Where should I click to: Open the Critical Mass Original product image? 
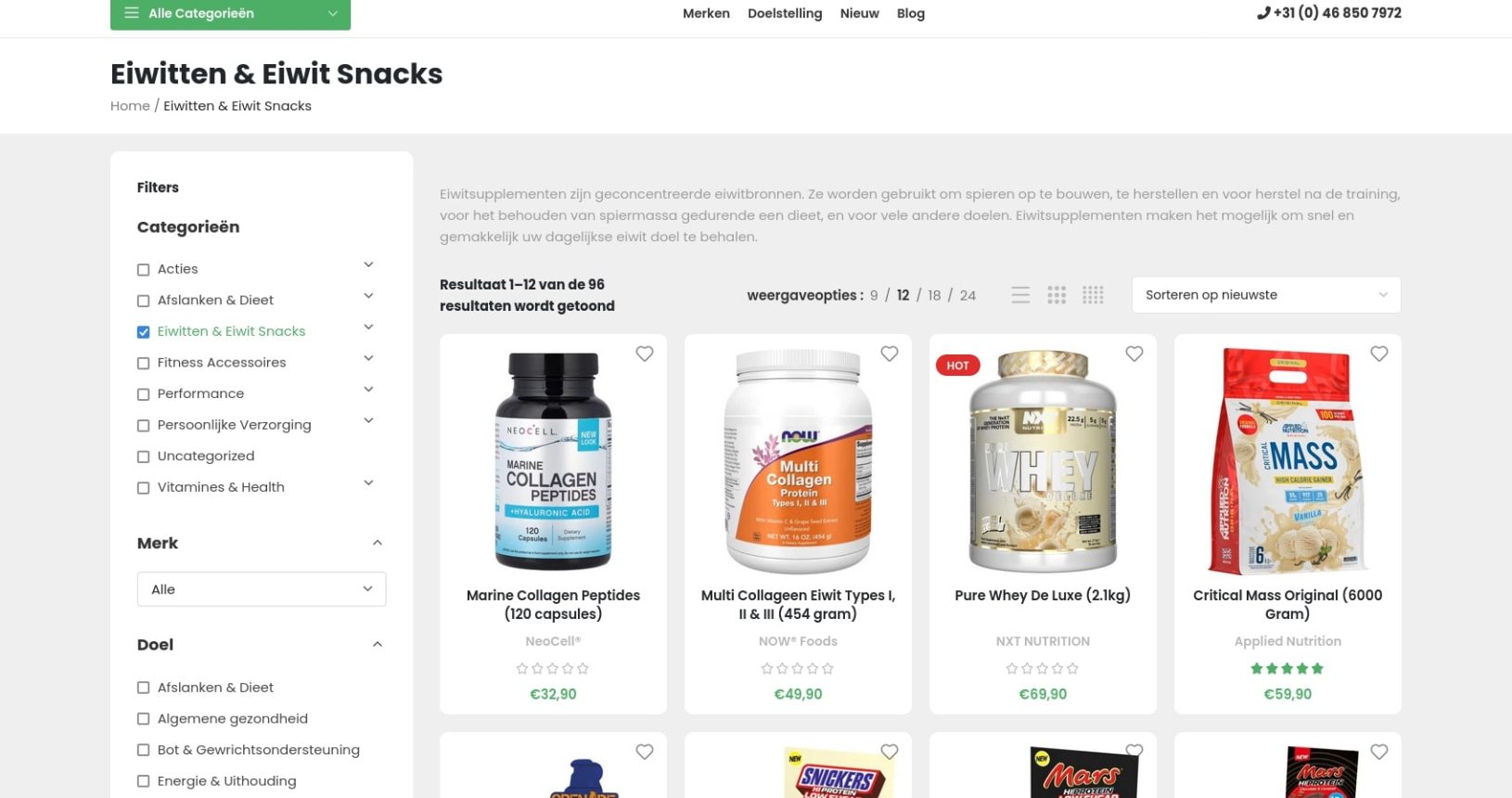pyautogui.click(x=1288, y=461)
